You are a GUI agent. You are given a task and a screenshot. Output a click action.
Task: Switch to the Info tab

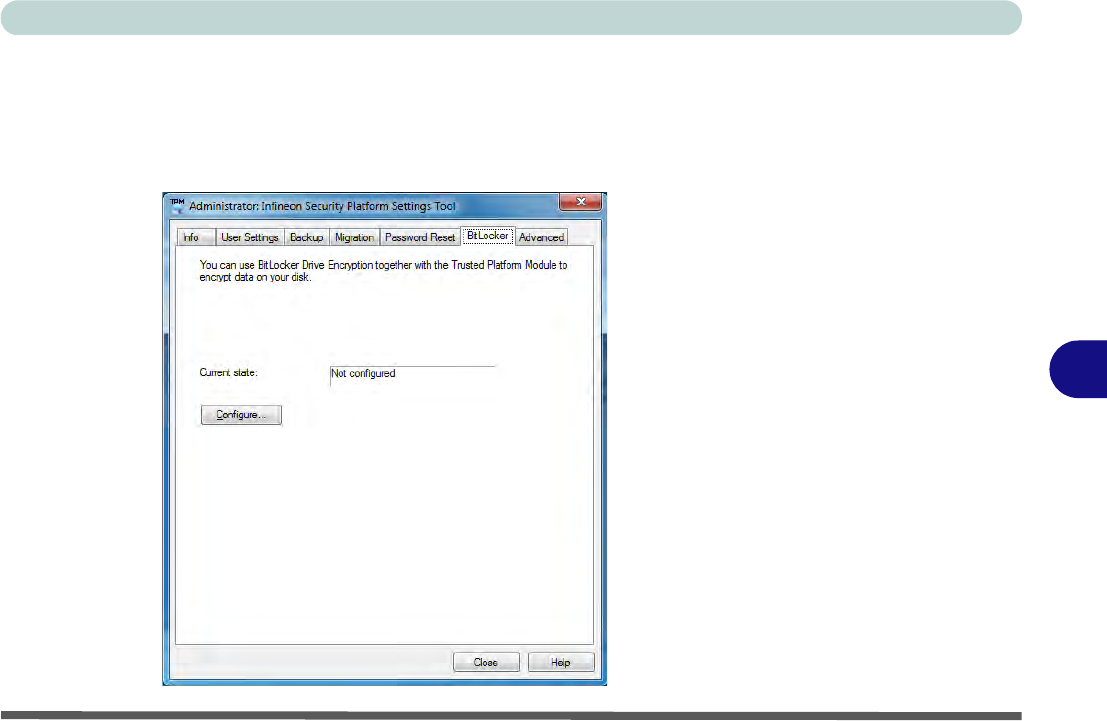(195, 237)
